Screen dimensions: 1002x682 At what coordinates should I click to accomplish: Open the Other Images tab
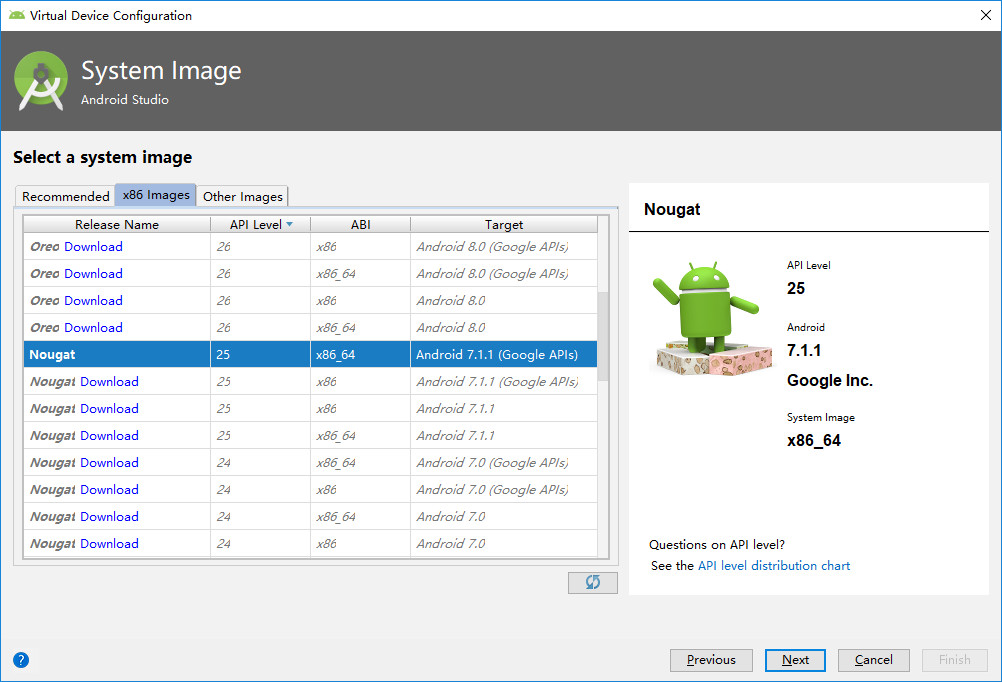point(242,196)
